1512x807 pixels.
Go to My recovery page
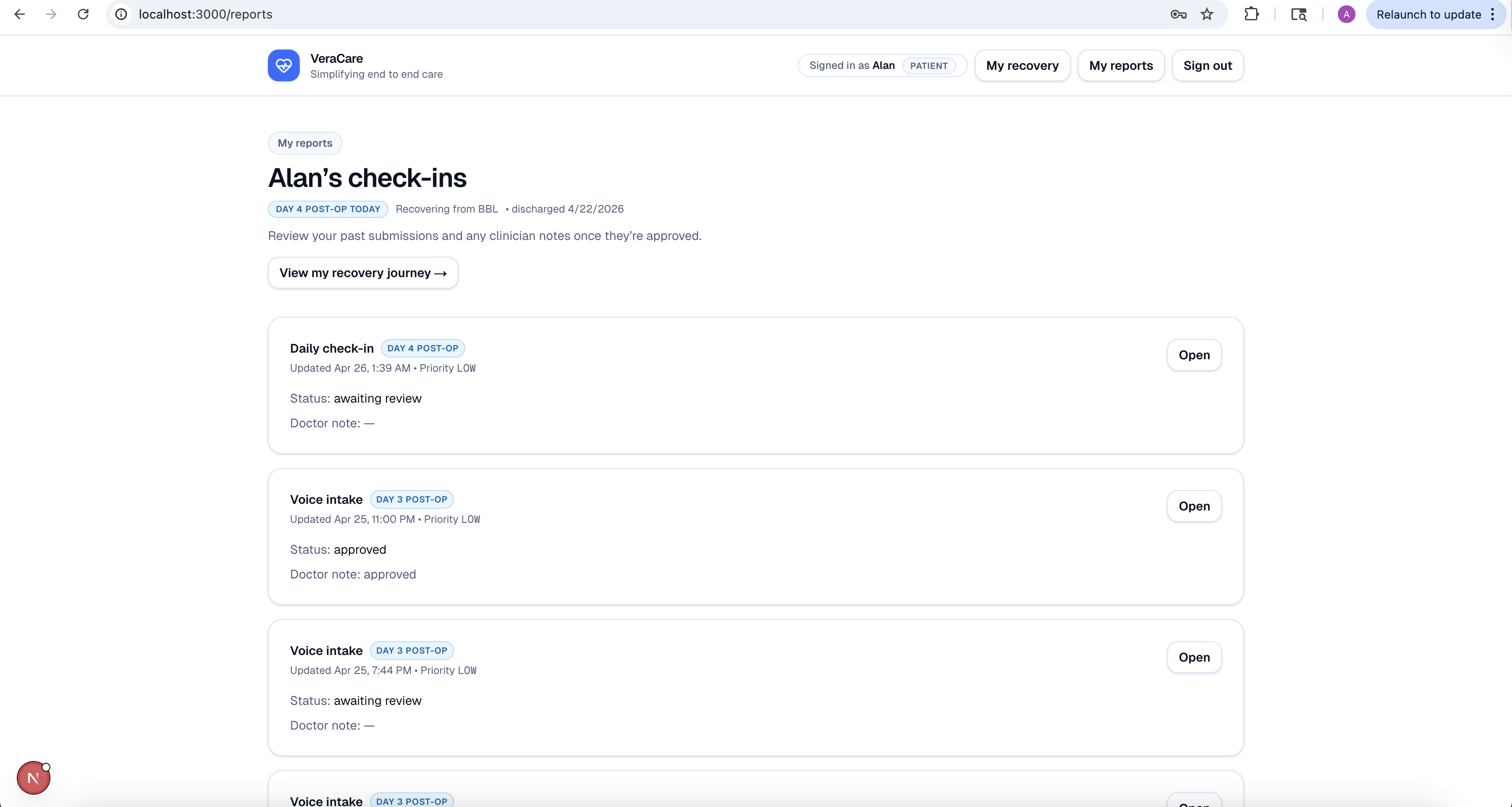click(1022, 66)
